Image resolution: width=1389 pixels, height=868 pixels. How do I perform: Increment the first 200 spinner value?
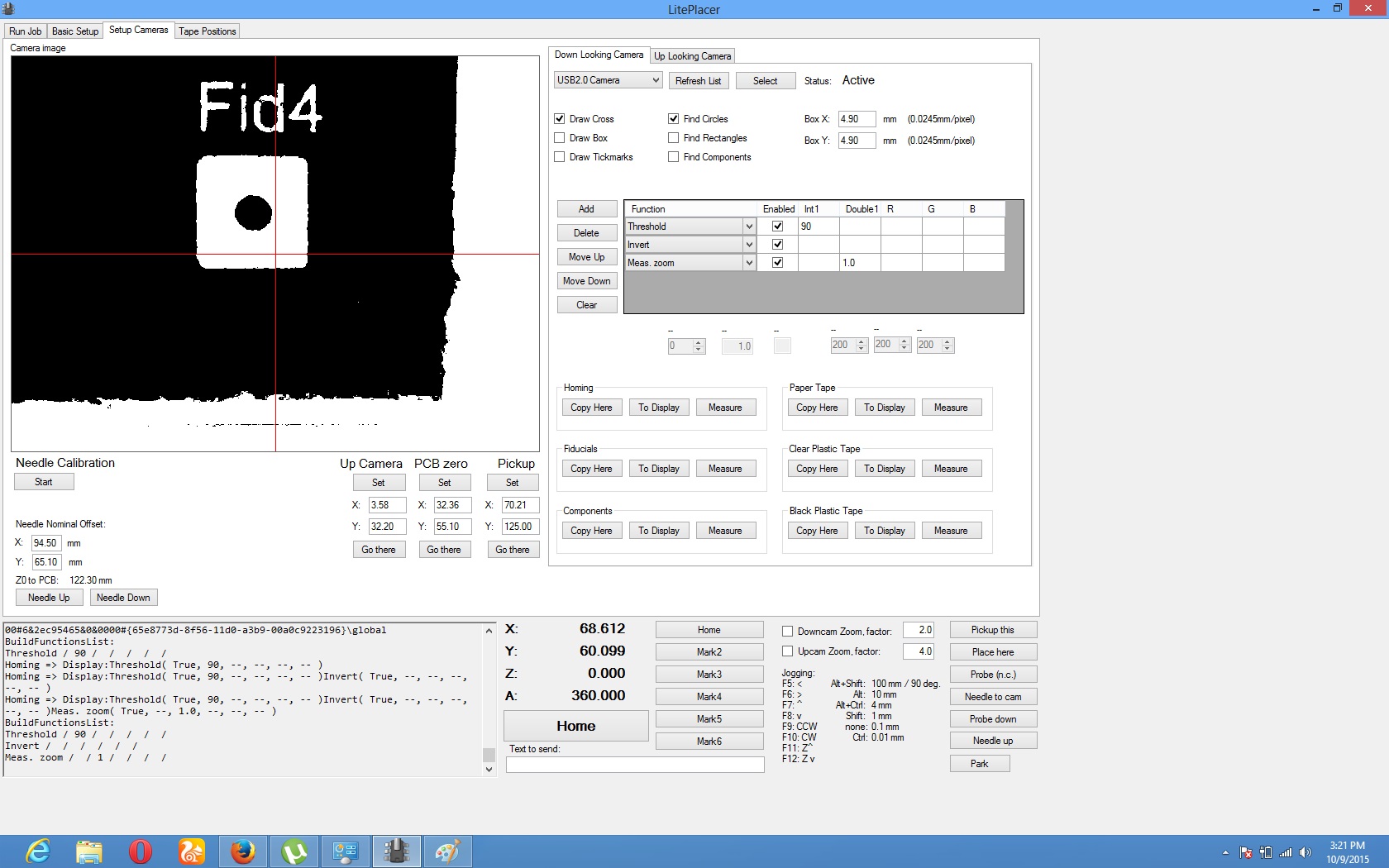[862, 341]
